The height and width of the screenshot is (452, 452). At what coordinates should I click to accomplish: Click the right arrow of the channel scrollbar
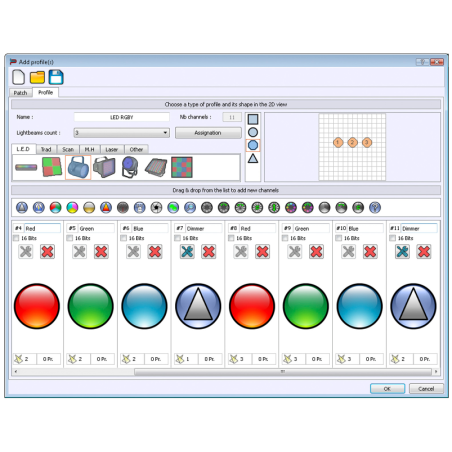point(436,371)
